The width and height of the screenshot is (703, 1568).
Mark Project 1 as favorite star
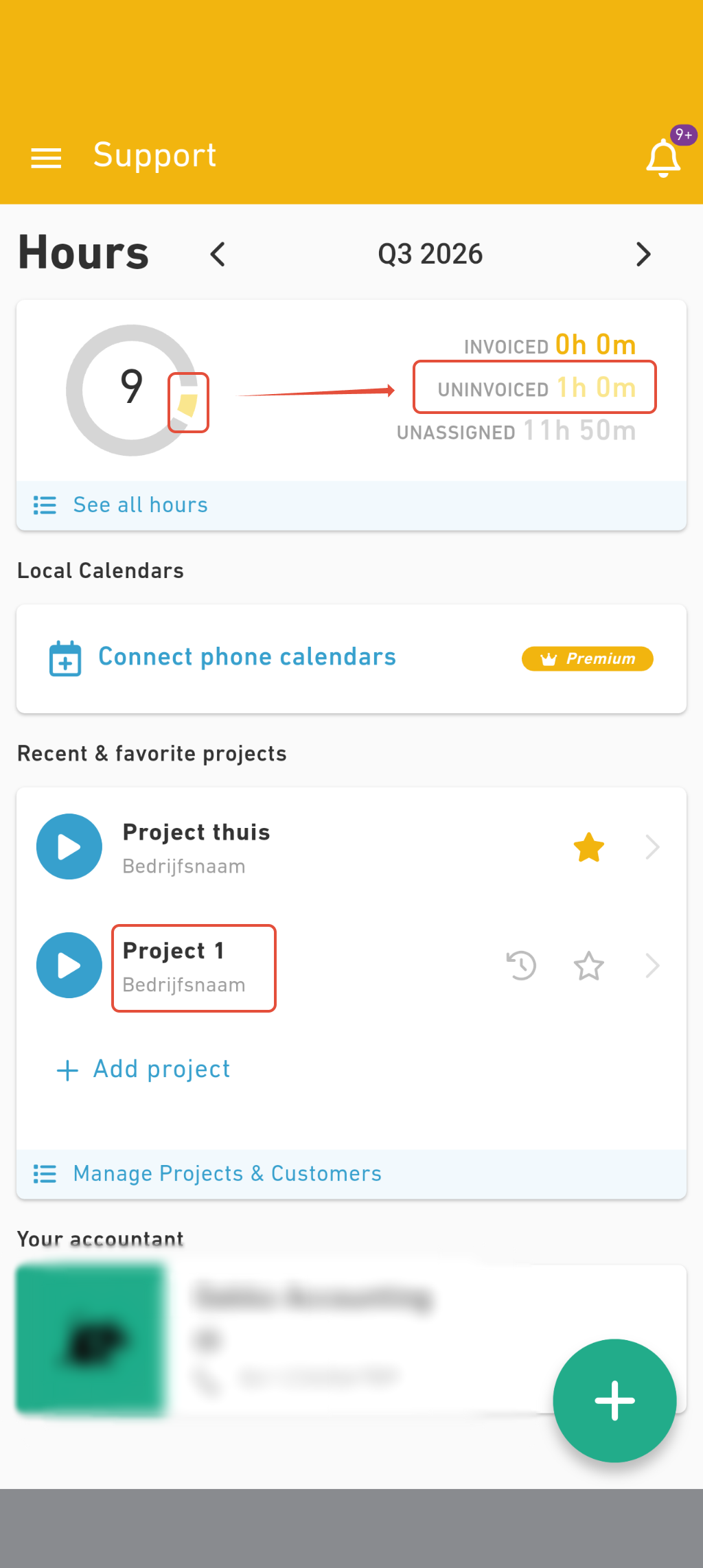(x=589, y=966)
